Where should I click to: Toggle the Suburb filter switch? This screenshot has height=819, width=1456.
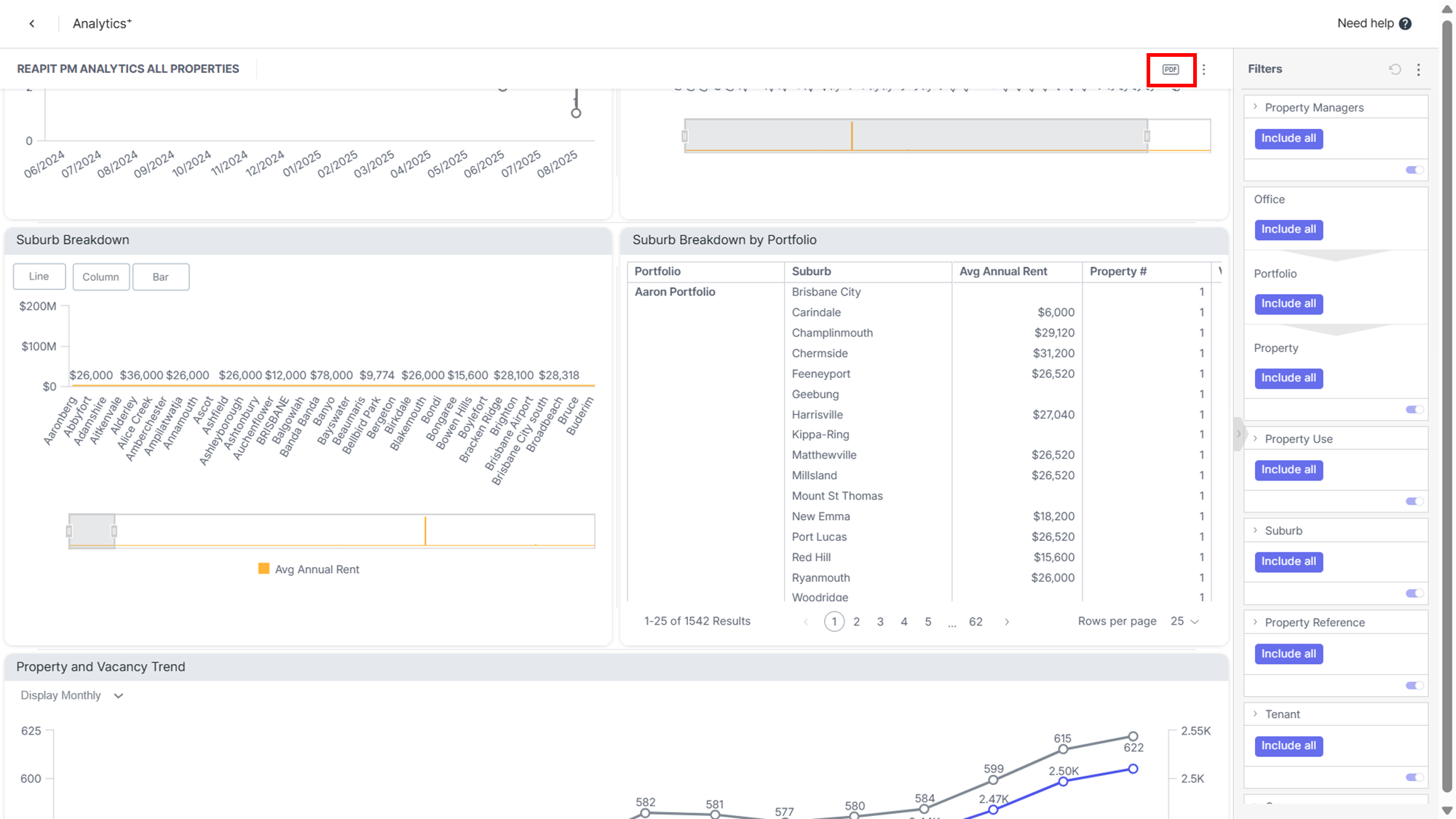[1414, 593]
